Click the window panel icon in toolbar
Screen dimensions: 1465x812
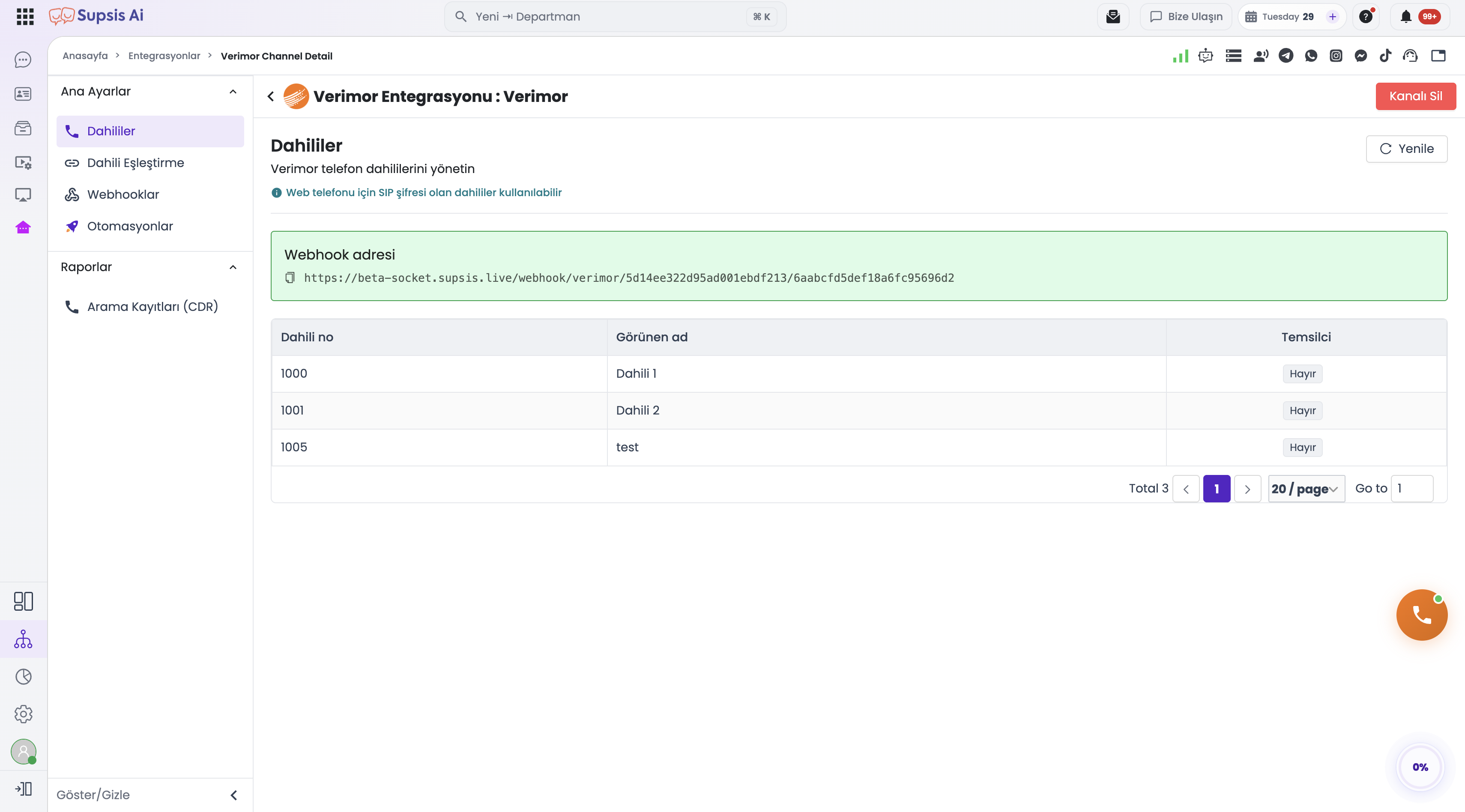click(x=1438, y=56)
